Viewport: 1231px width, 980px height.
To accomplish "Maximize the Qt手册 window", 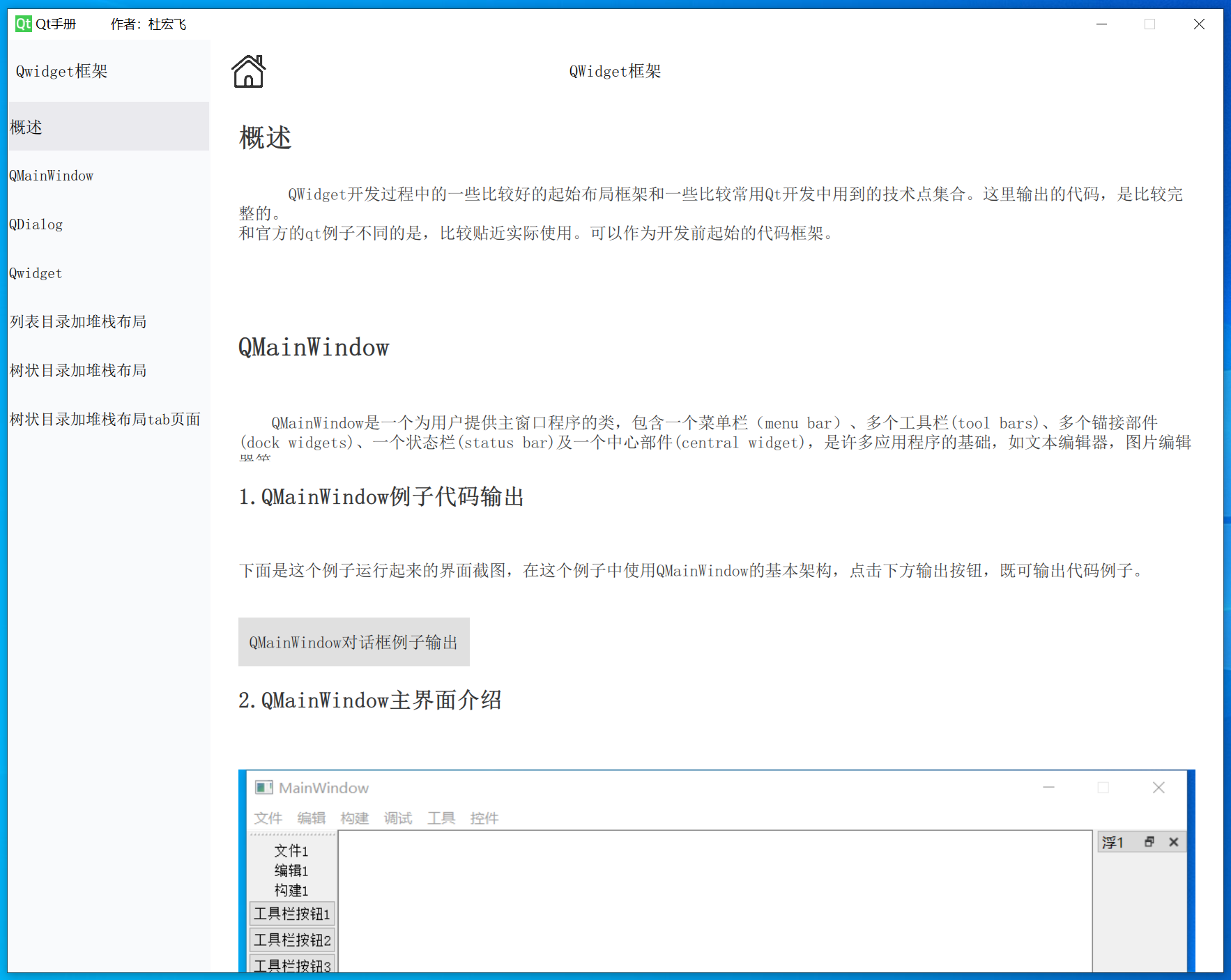I will coord(1150,24).
